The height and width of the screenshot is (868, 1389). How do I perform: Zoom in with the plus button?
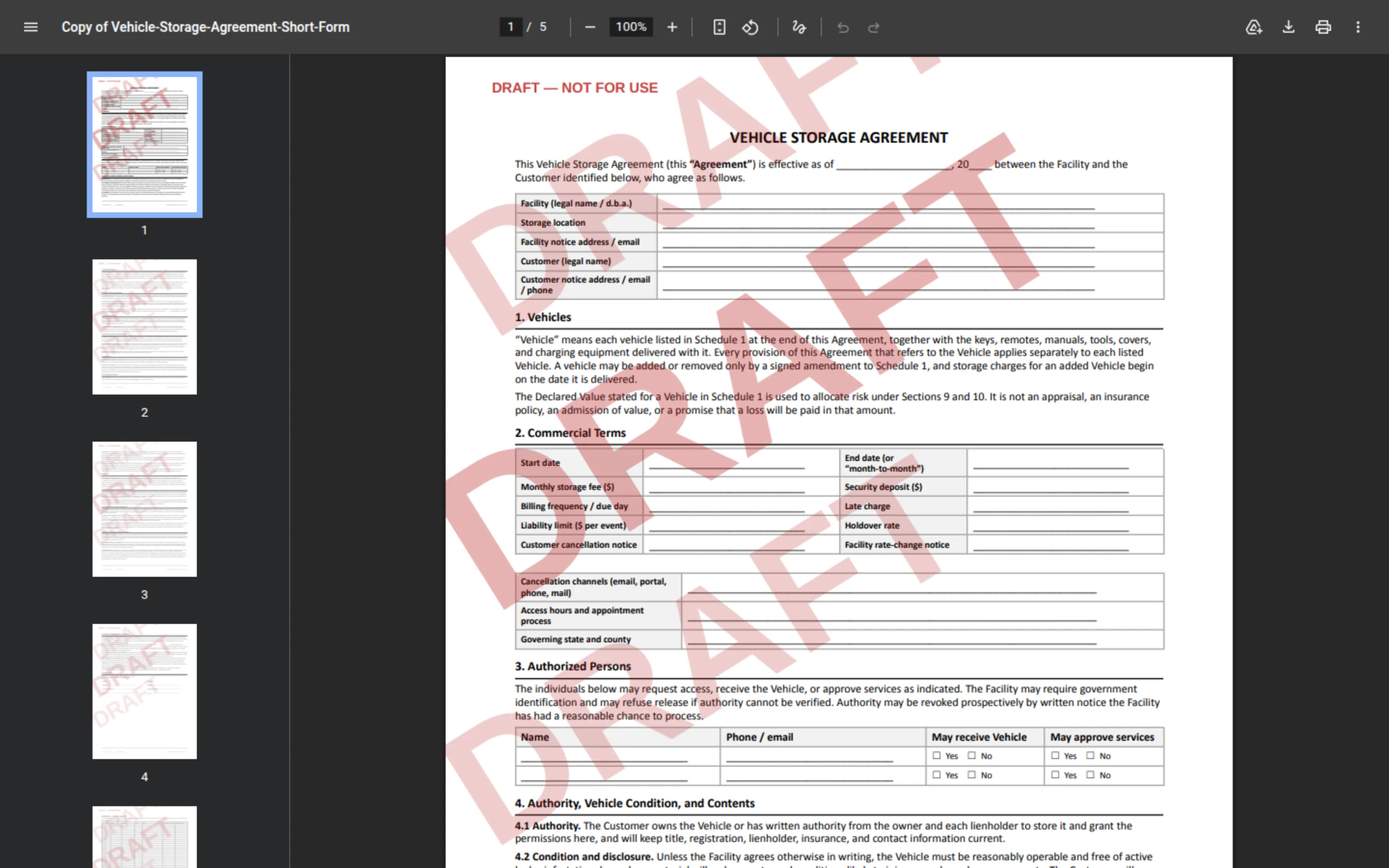[x=672, y=27]
